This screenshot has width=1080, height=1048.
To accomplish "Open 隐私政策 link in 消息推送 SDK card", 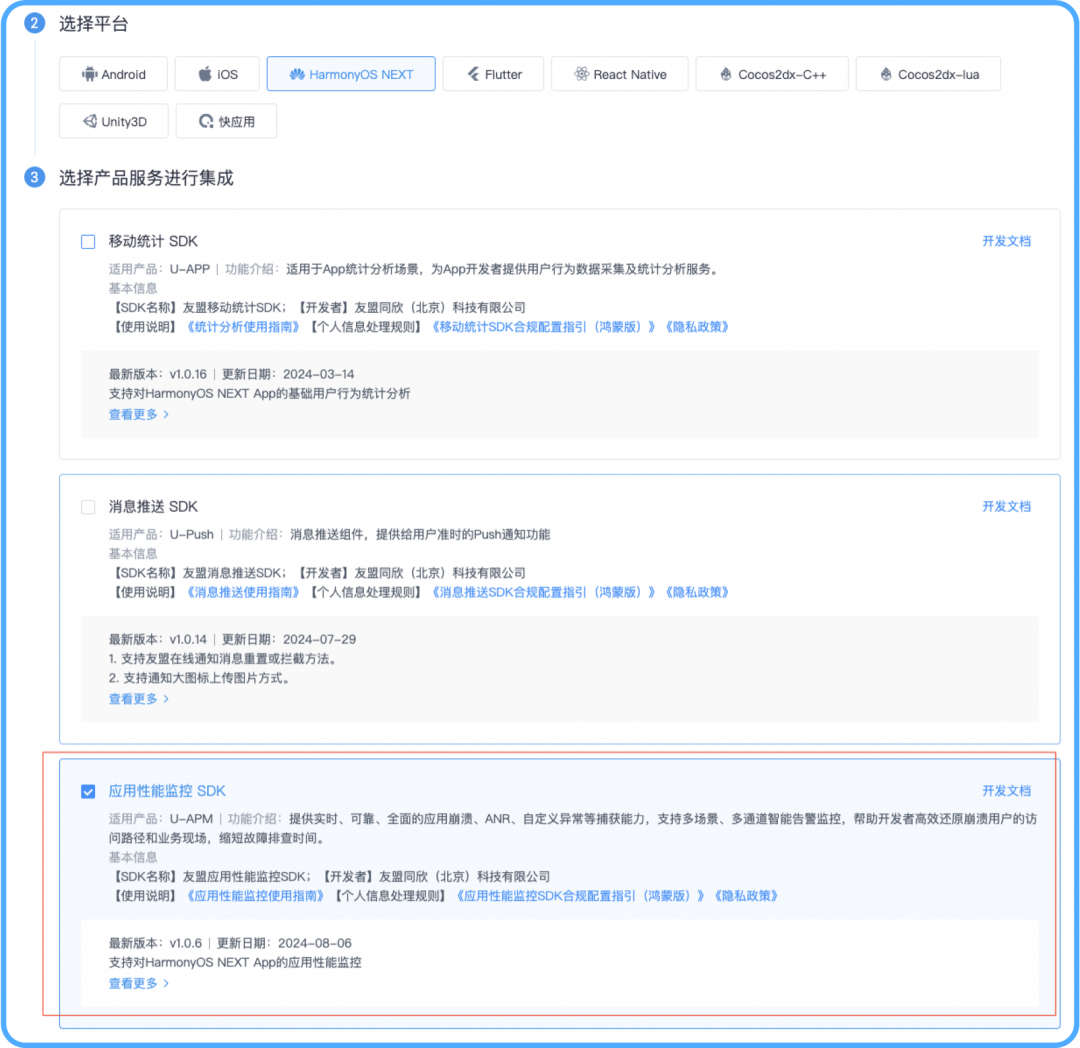I will click(x=696, y=593).
